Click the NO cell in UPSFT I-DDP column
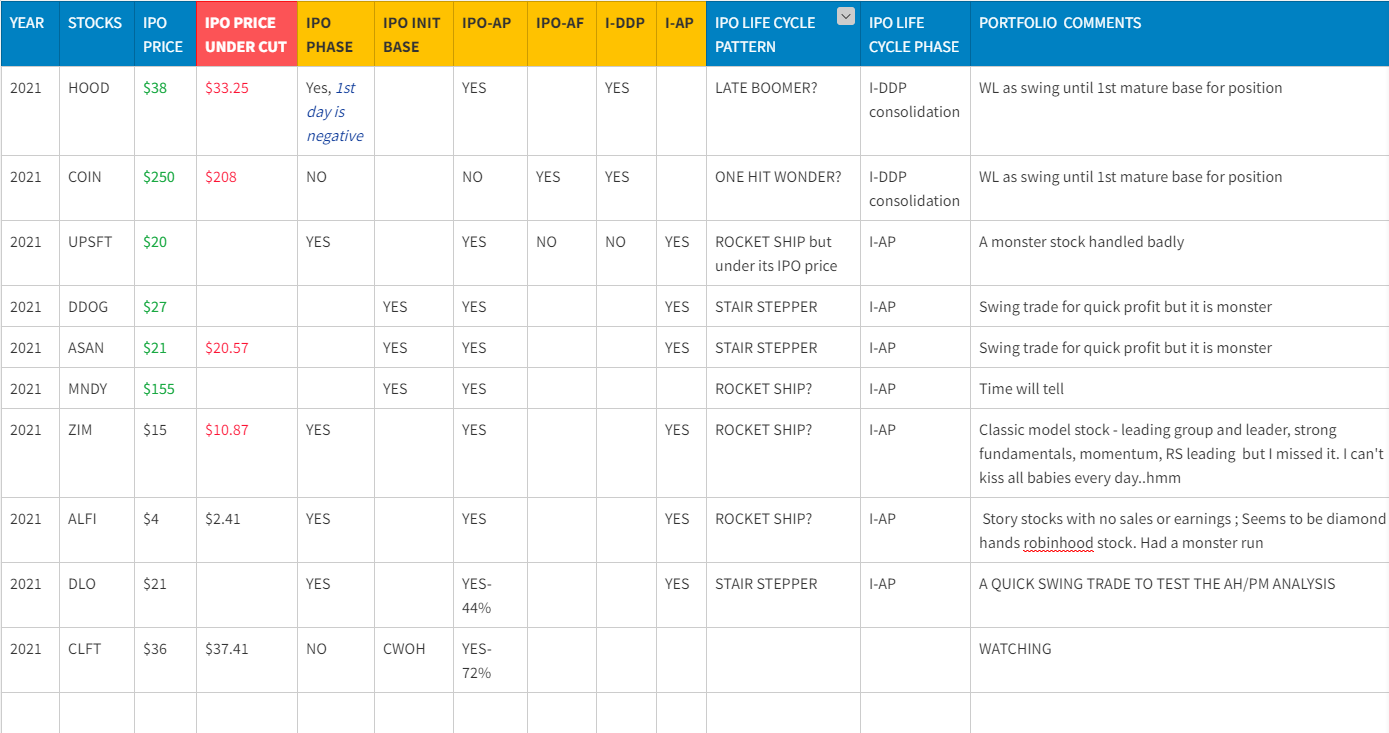Viewport: 1389px width, 733px height. pyautogui.click(x=626, y=253)
